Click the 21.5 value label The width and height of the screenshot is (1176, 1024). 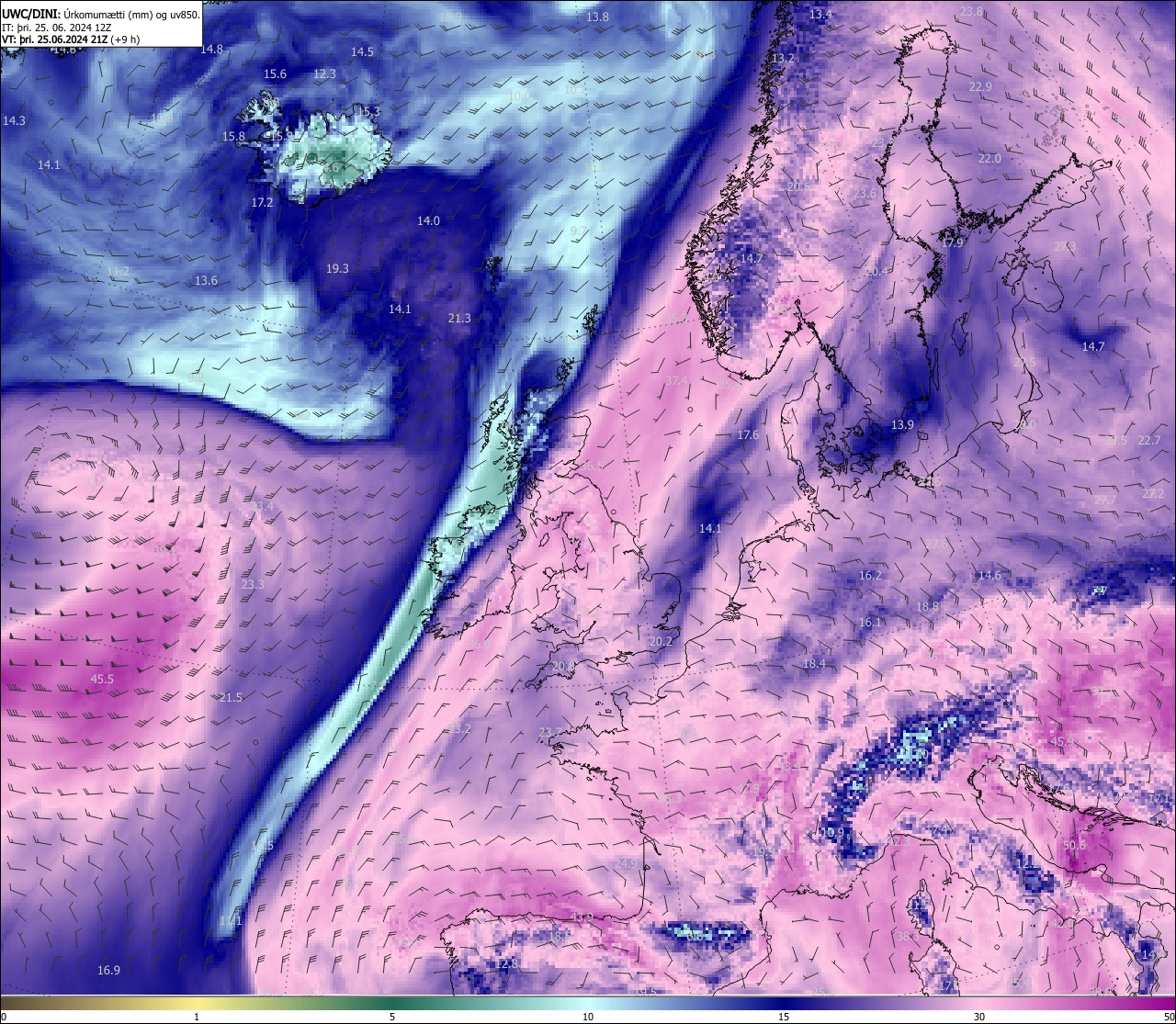point(231,698)
